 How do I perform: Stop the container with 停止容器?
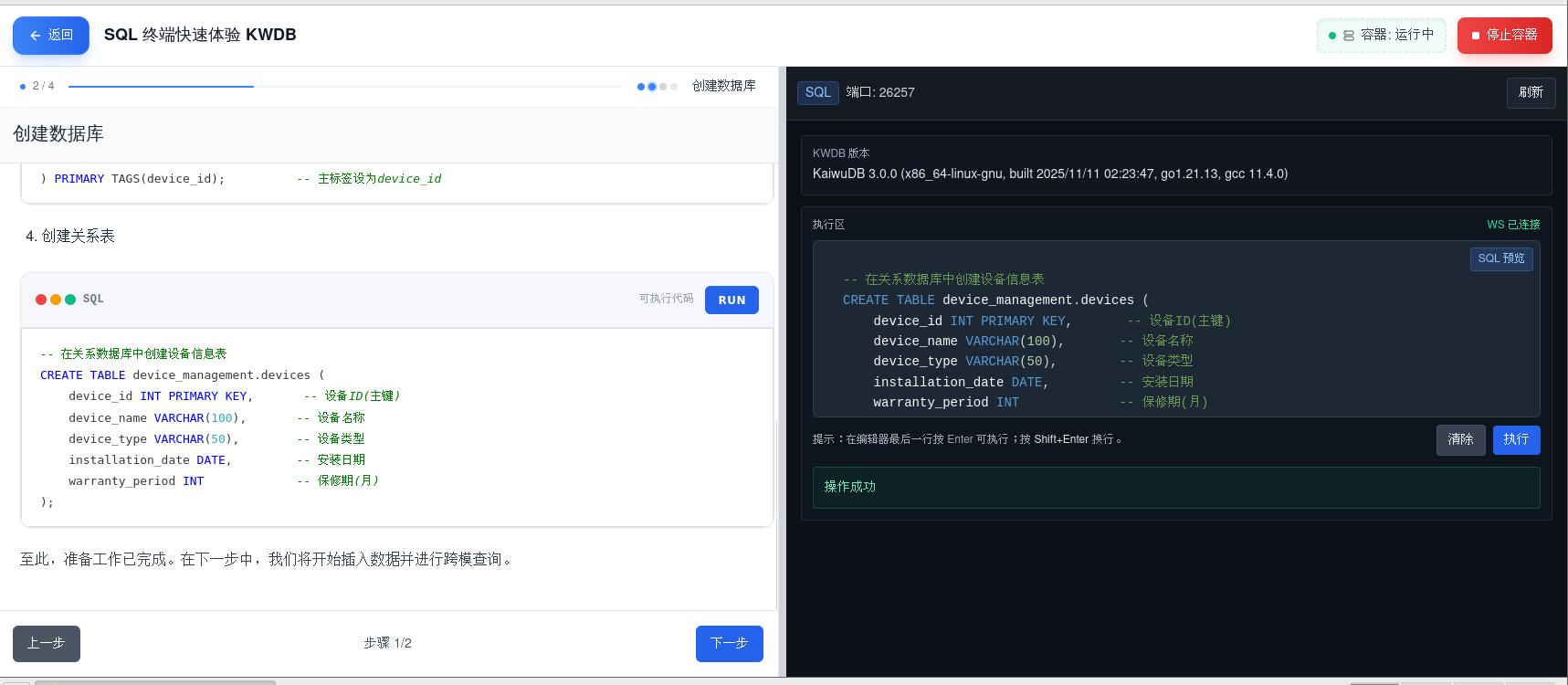point(1504,36)
